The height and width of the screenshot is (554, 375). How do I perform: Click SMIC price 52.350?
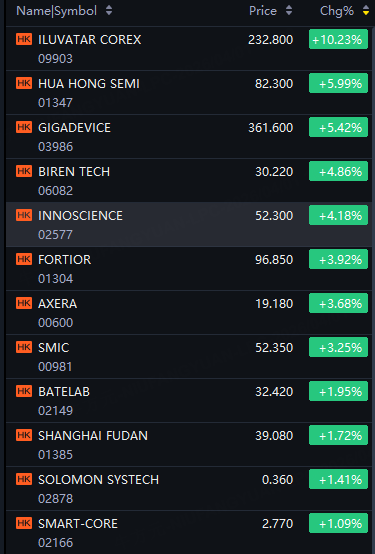(x=274, y=348)
